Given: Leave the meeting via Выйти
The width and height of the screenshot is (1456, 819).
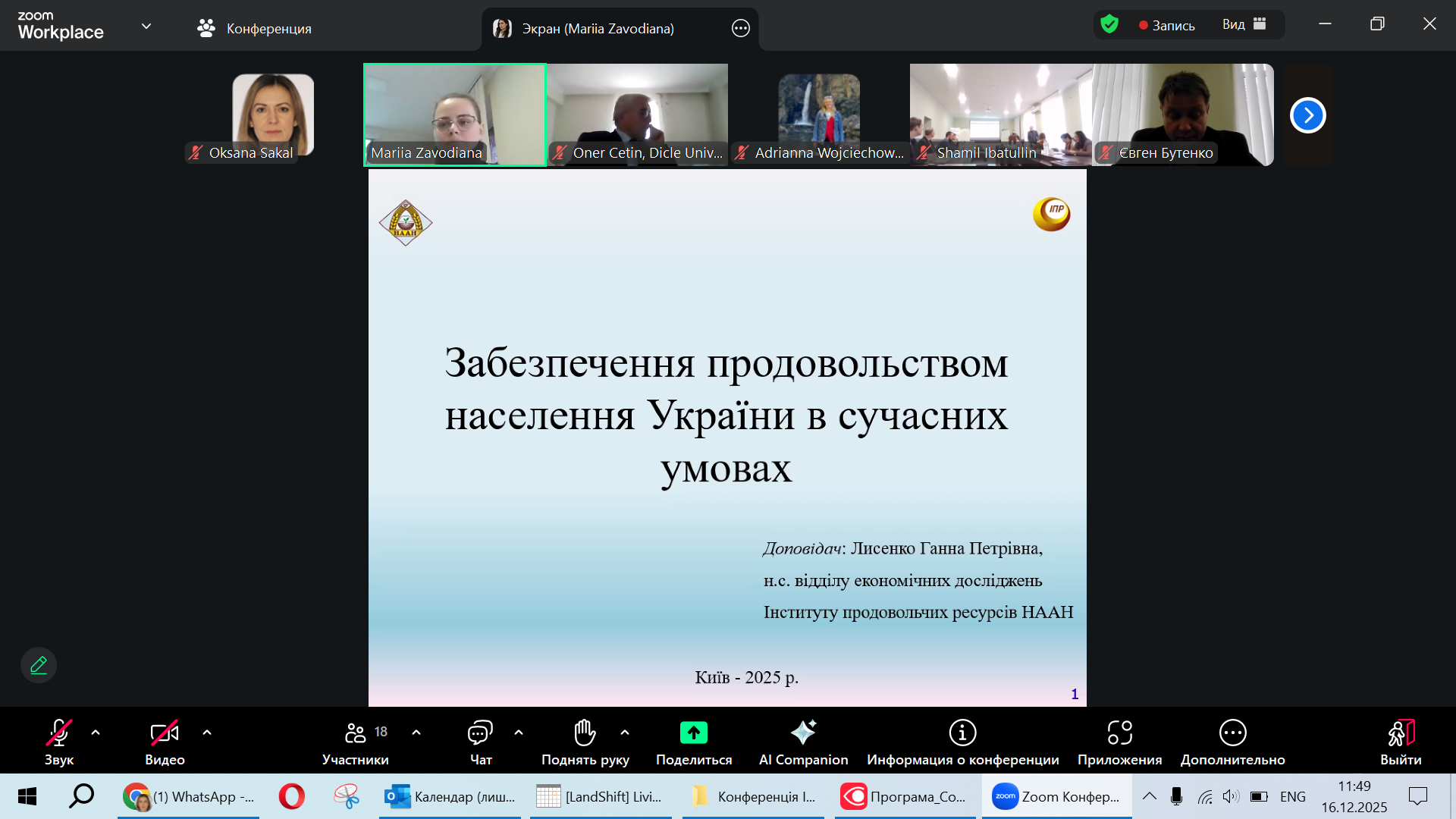Looking at the screenshot, I should (x=1401, y=741).
